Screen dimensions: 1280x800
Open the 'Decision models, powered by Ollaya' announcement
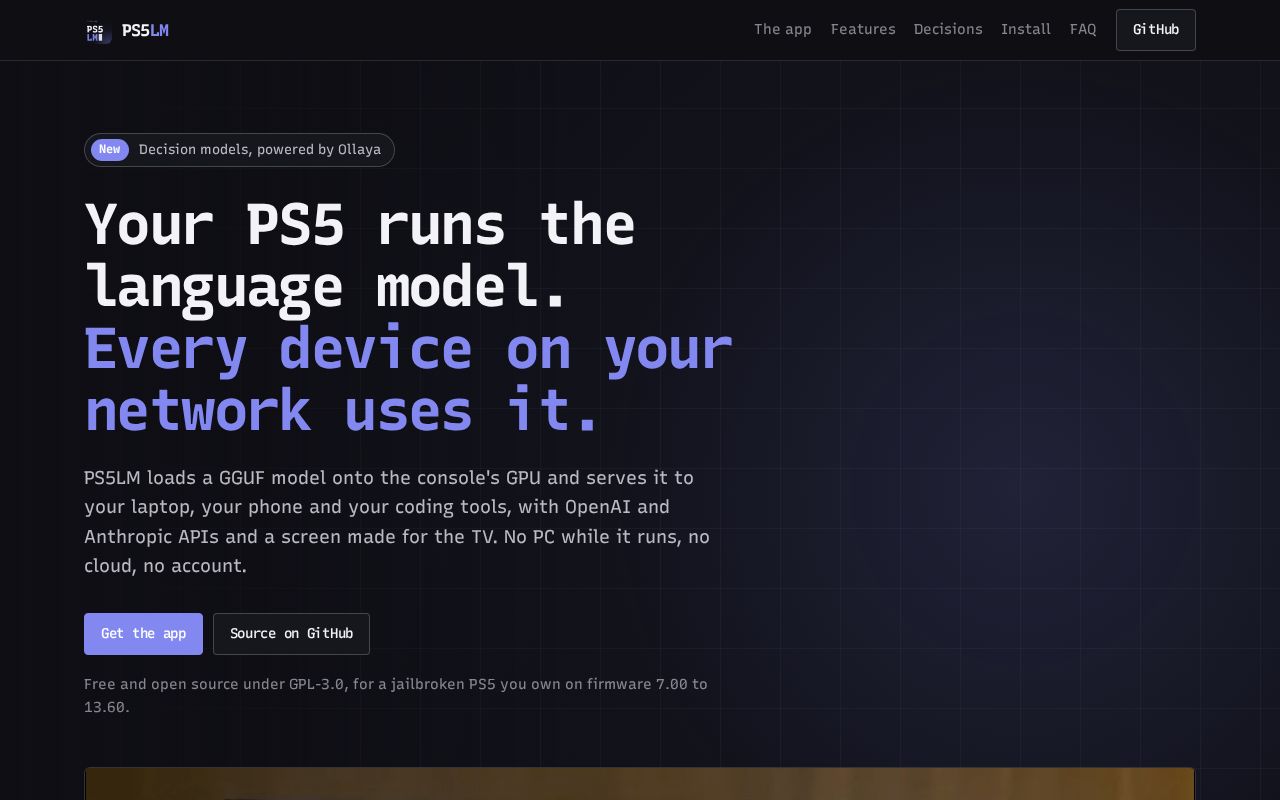coord(240,150)
